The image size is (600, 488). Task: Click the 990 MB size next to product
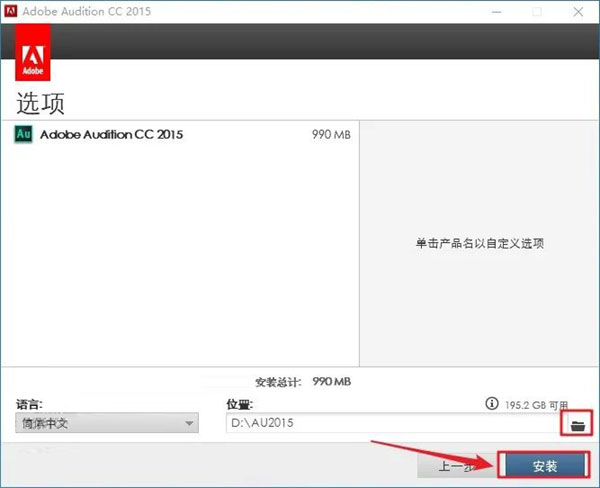(x=331, y=135)
